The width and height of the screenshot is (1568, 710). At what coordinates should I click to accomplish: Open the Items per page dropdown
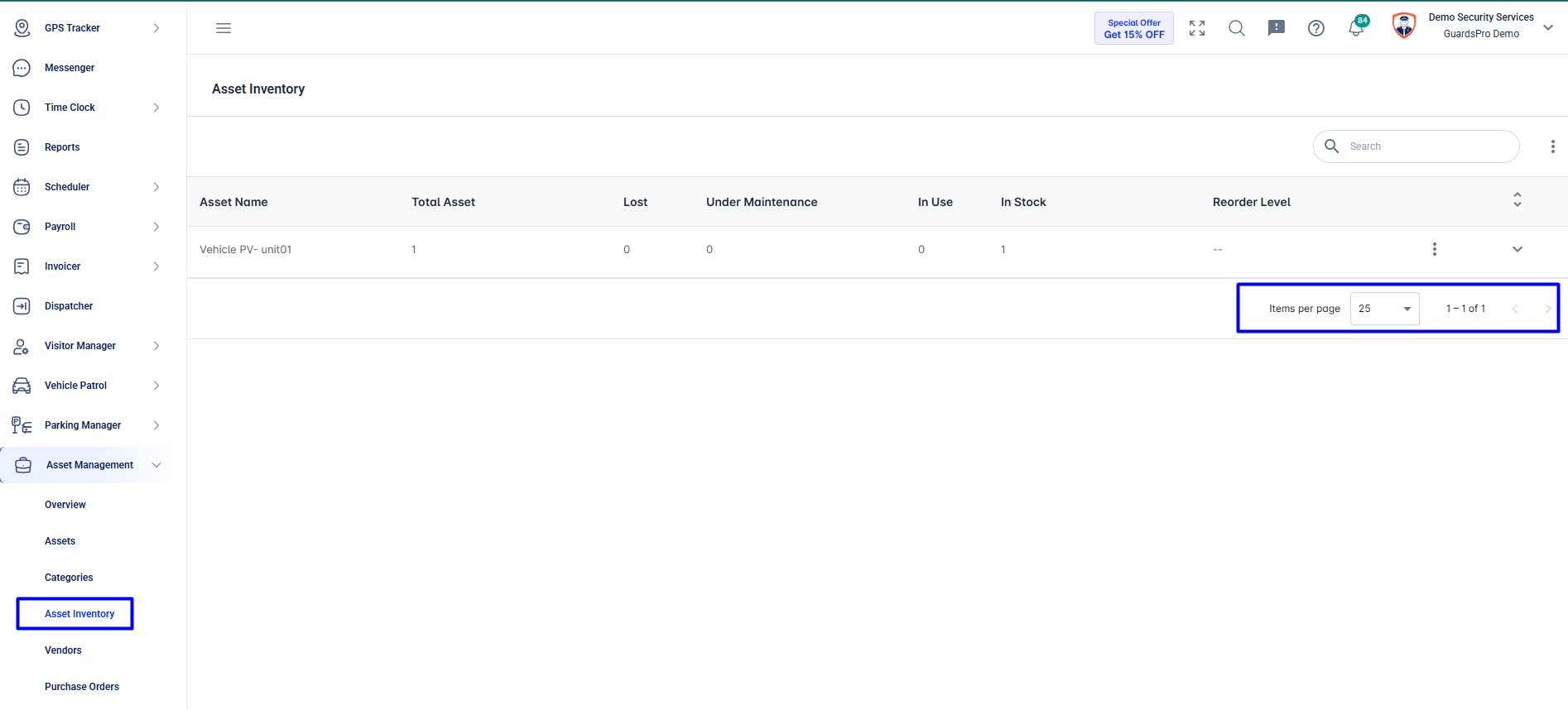coord(1385,309)
